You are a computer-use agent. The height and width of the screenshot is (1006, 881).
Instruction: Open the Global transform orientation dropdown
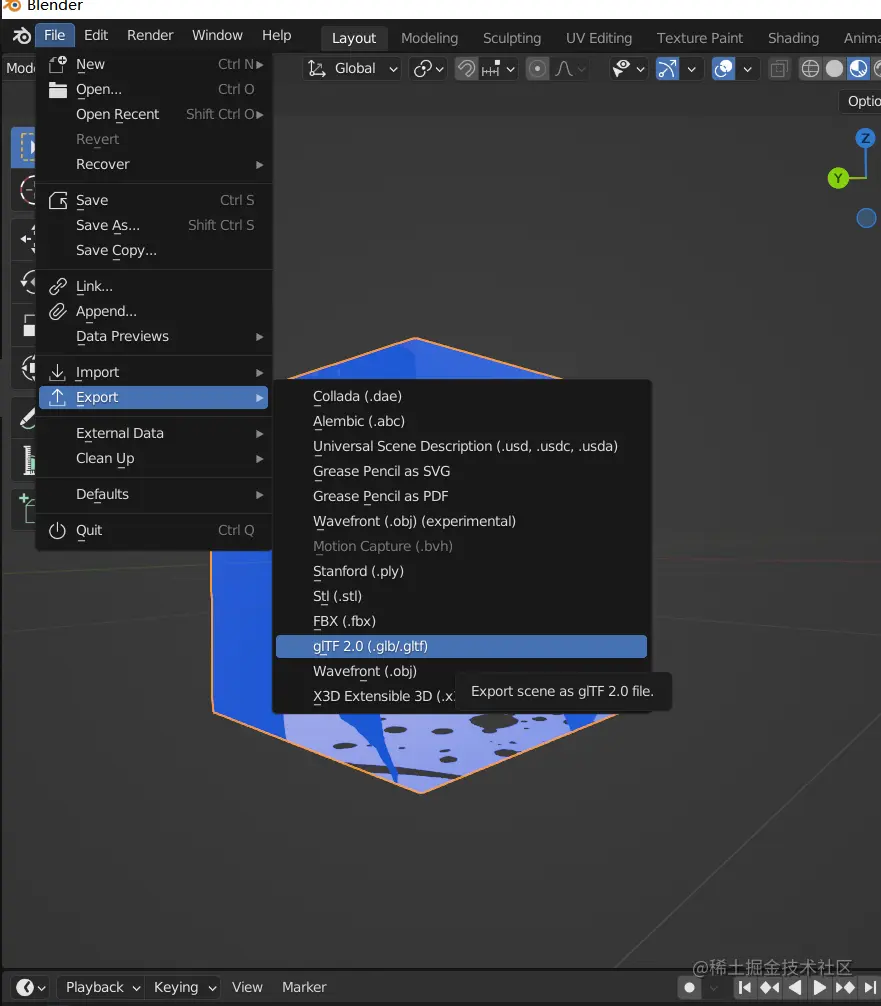click(x=352, y=68)
